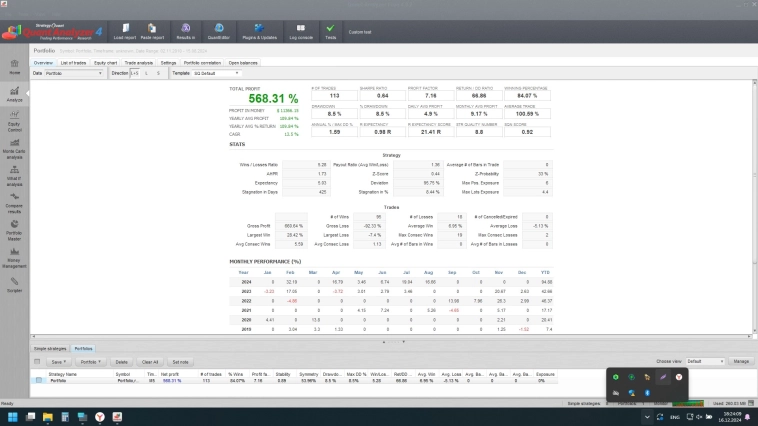Screen dimensions: 758x426
Task: Select the L direction option
Action: [x=146, y=73]
